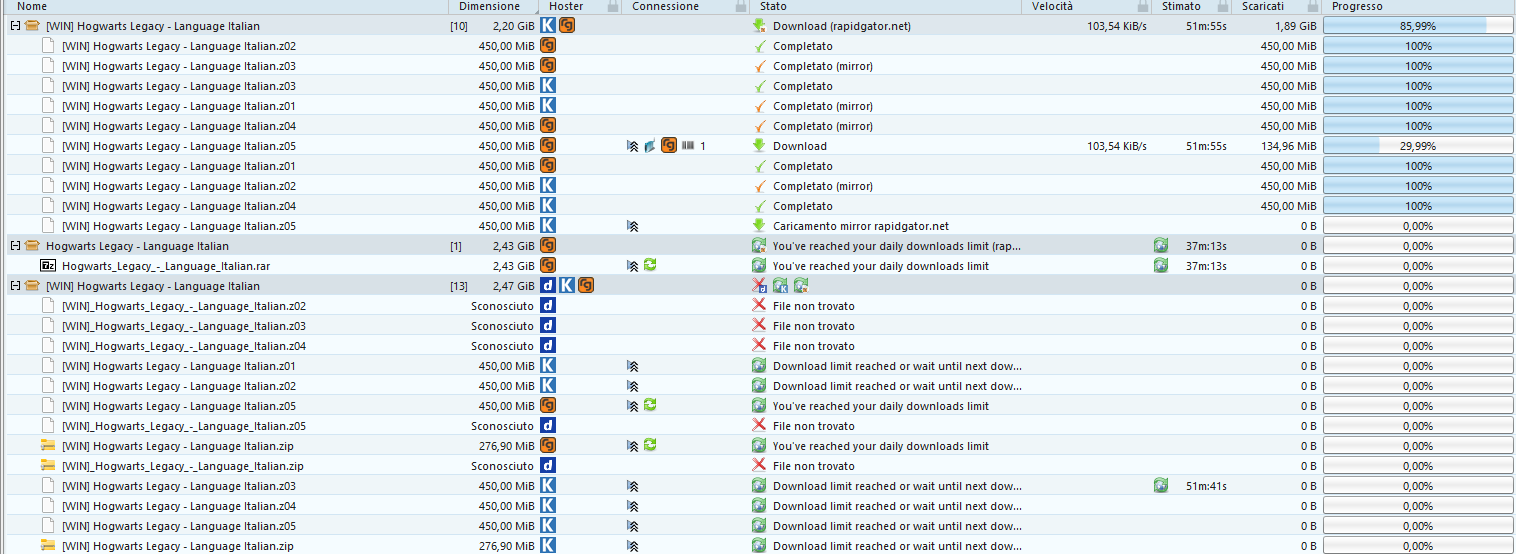The height and width of the screenshot is (554, 1516).
Task: Click the red X beside [WIN]_Hogwarts_Legacy_-_Language_Italian.z02
Action: click(x=759, y=306)
